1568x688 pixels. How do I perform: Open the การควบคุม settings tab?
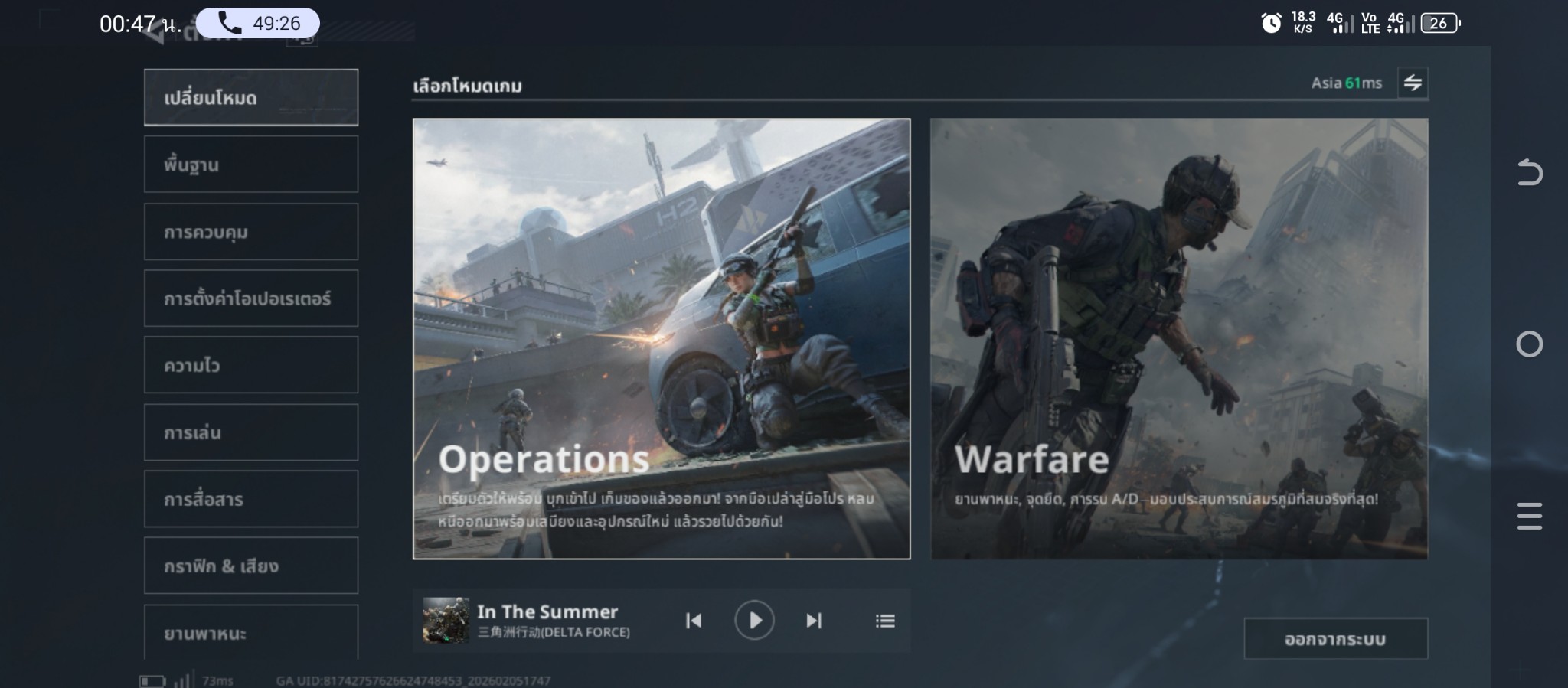click(x=251, y=231)
